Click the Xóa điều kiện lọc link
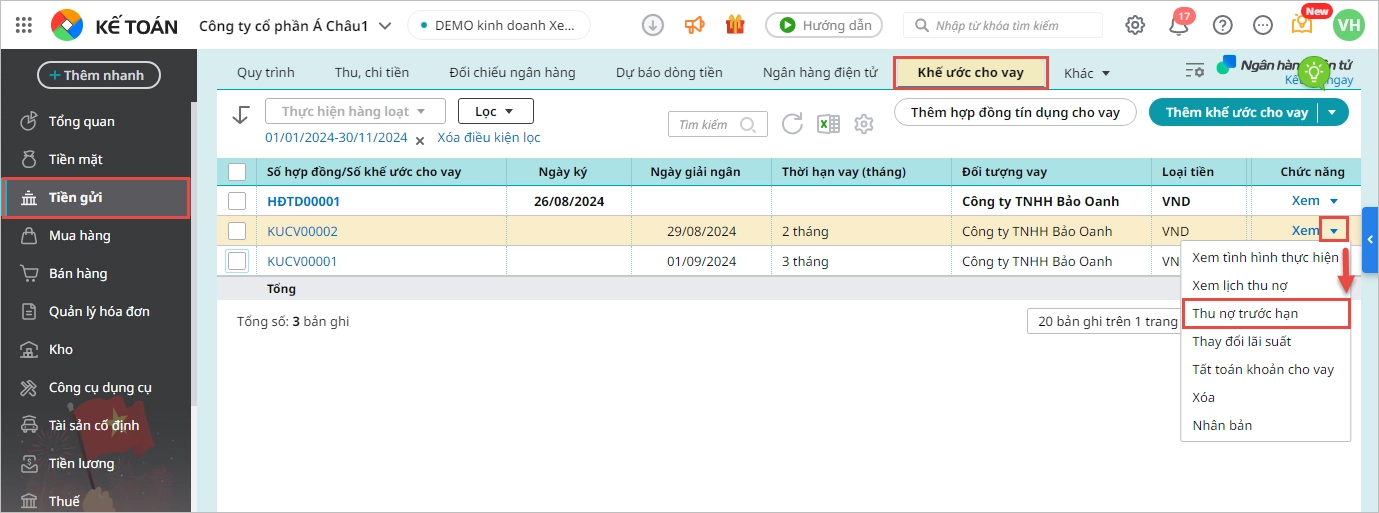This screenshot has width=1379, height=513. 489,138
